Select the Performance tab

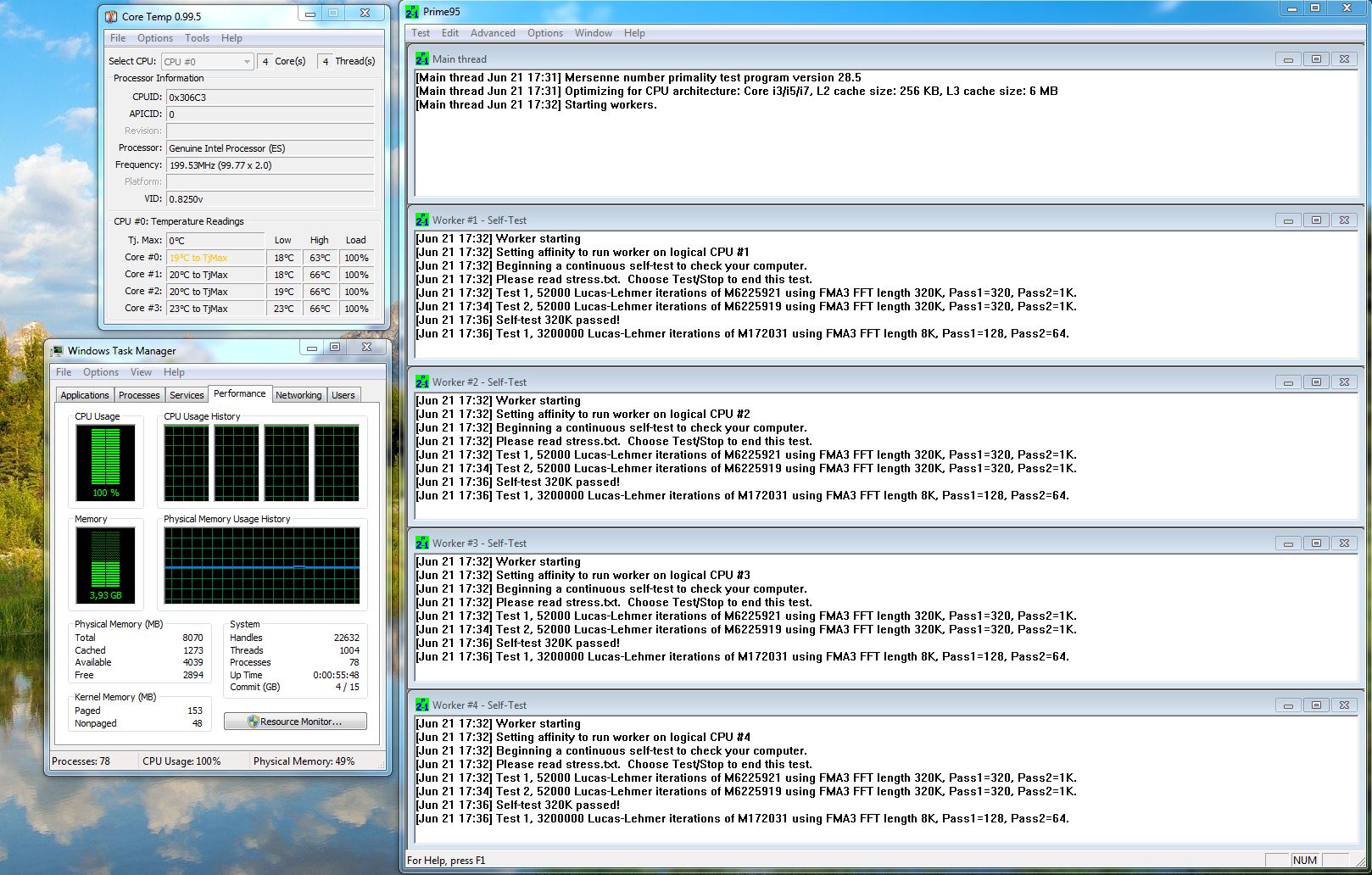tap(240, 393)
